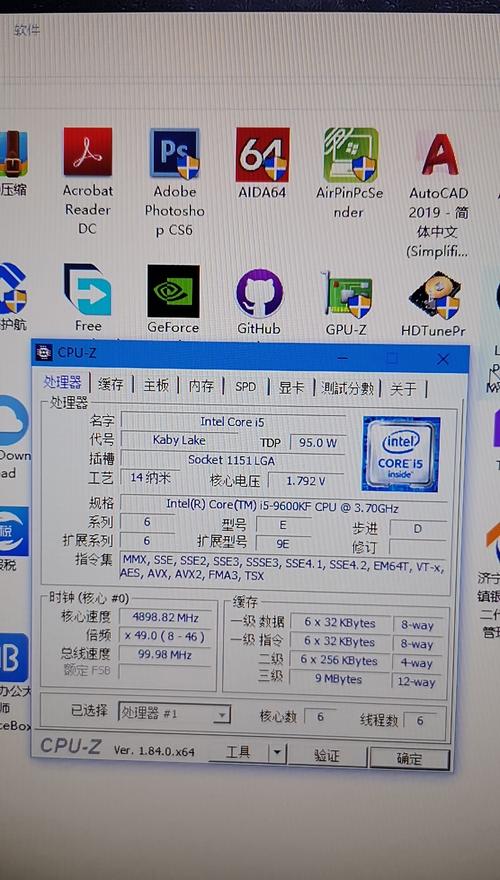Open the Free arrow-icon desktop shortcut
500x880 pixels.
88,290
